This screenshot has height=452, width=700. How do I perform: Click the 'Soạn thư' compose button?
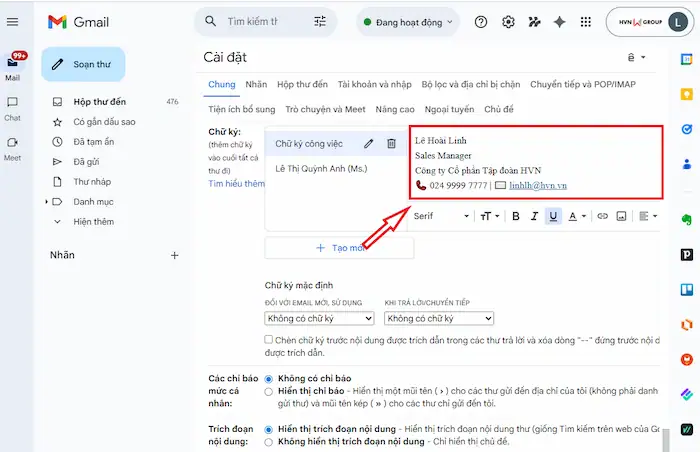[x=84, y=64]
